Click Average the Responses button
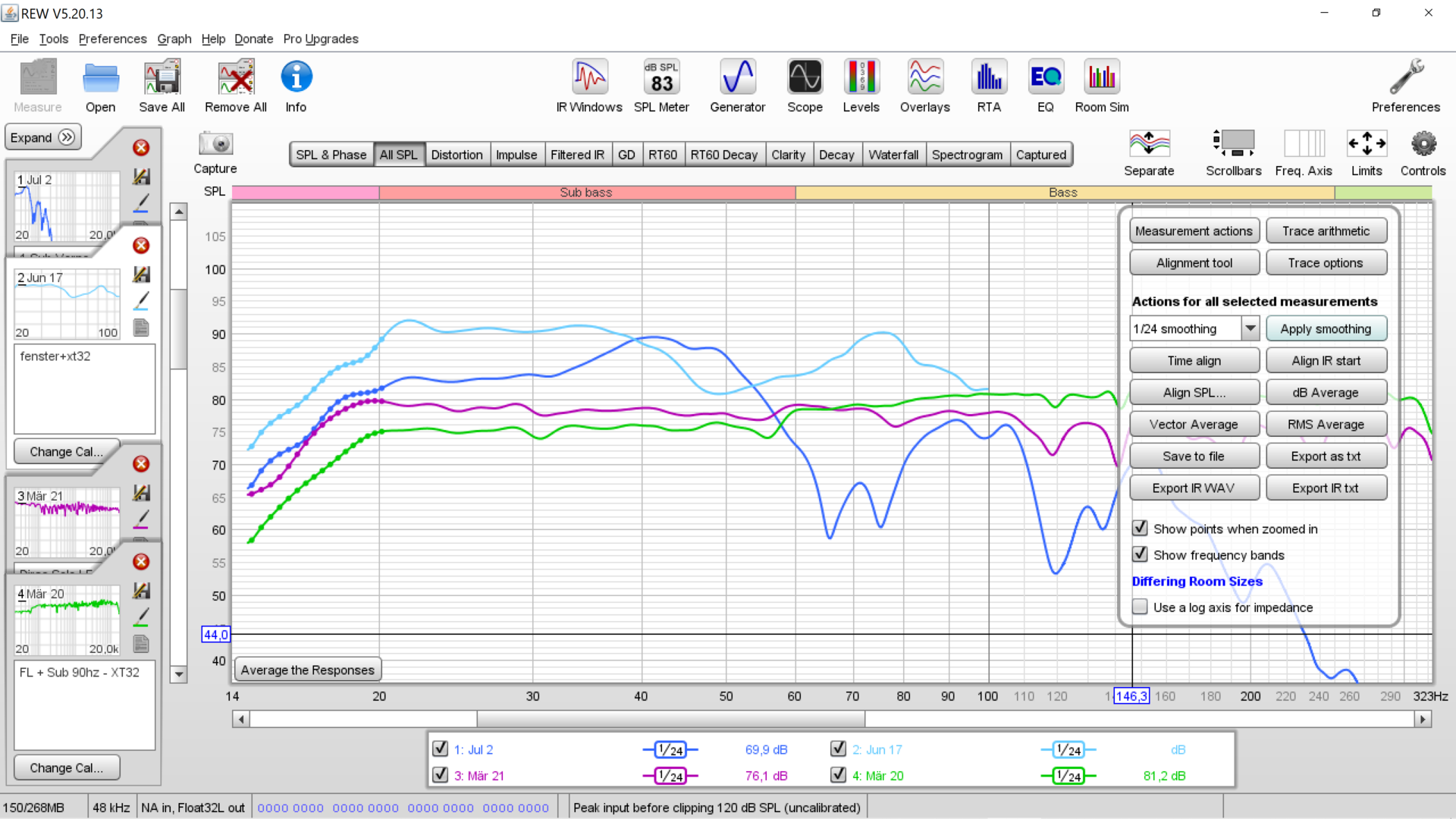This screenshot has width=1456, height=819. (307, 670)
